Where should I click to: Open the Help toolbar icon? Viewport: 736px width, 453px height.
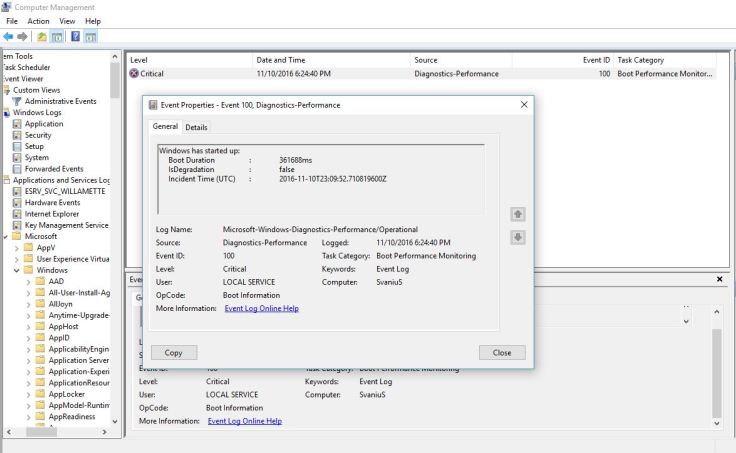[75, 36]
